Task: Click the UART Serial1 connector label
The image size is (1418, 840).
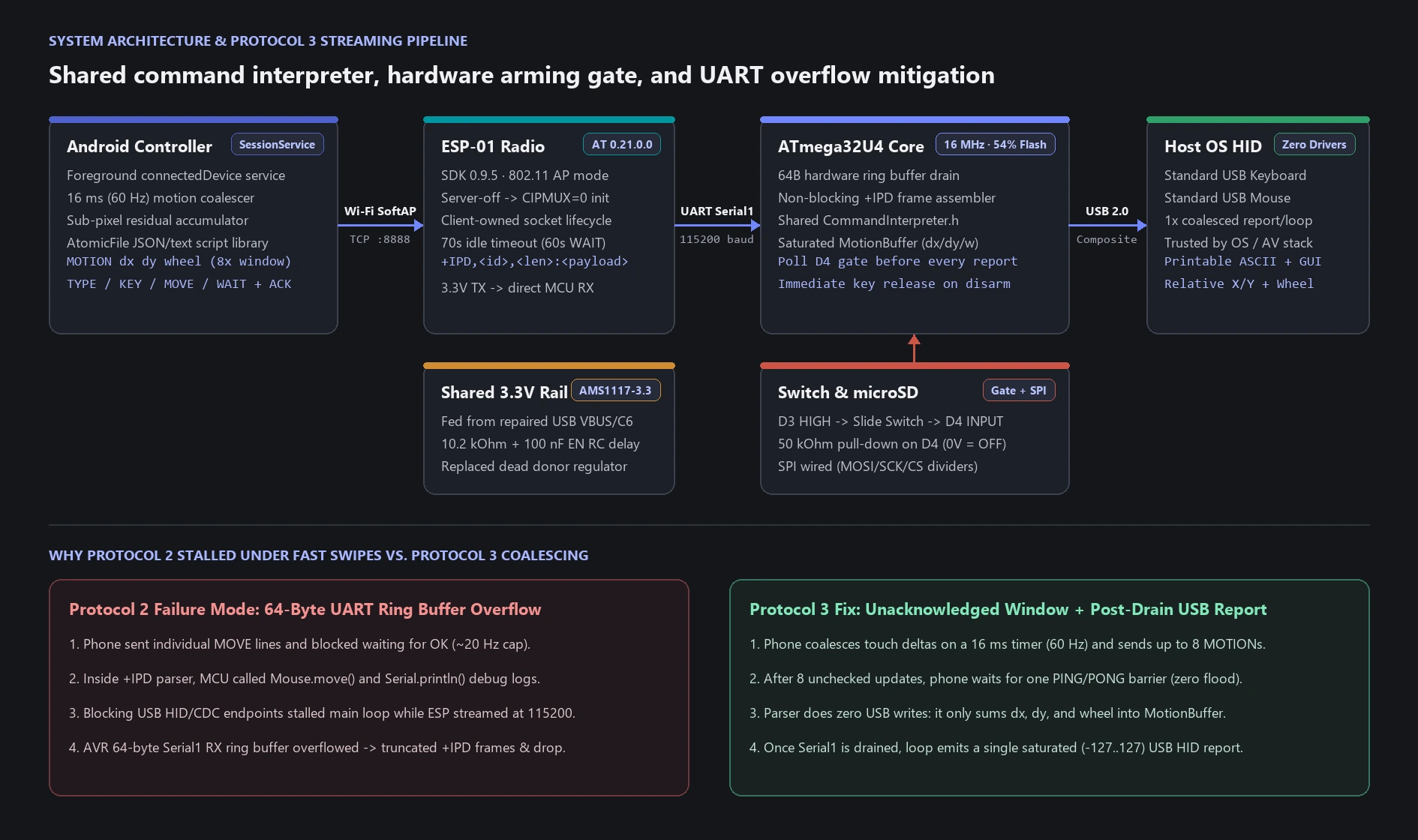Action: pos(717,211)
